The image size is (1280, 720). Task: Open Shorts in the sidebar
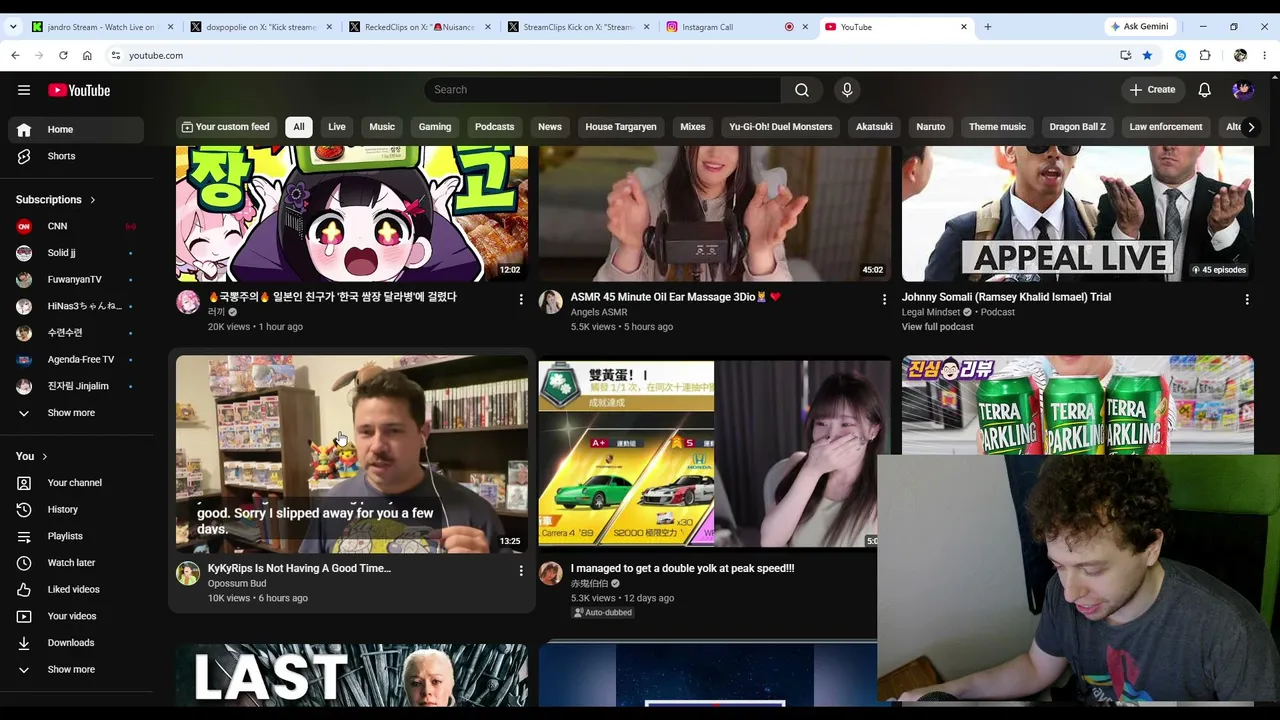(76, 156)
